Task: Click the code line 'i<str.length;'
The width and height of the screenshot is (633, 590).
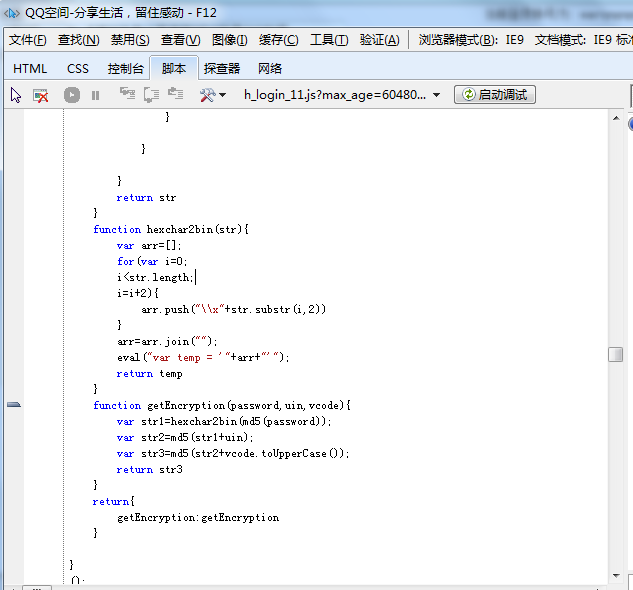Action: pos(155,277)
